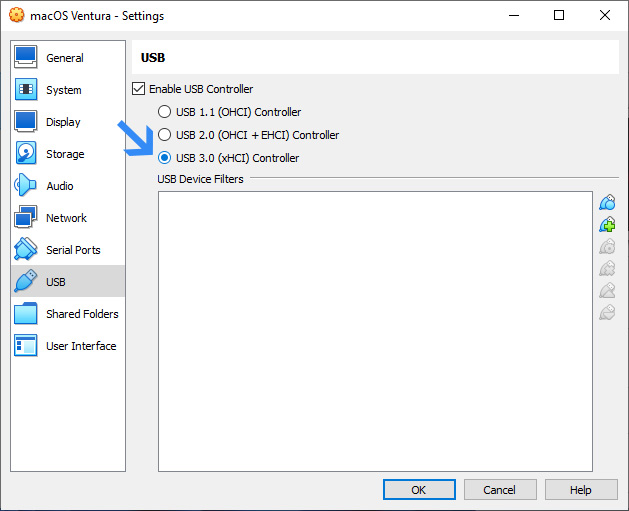
Task: Click inside the USB Device Filters list
Action: tap(375, 330)
